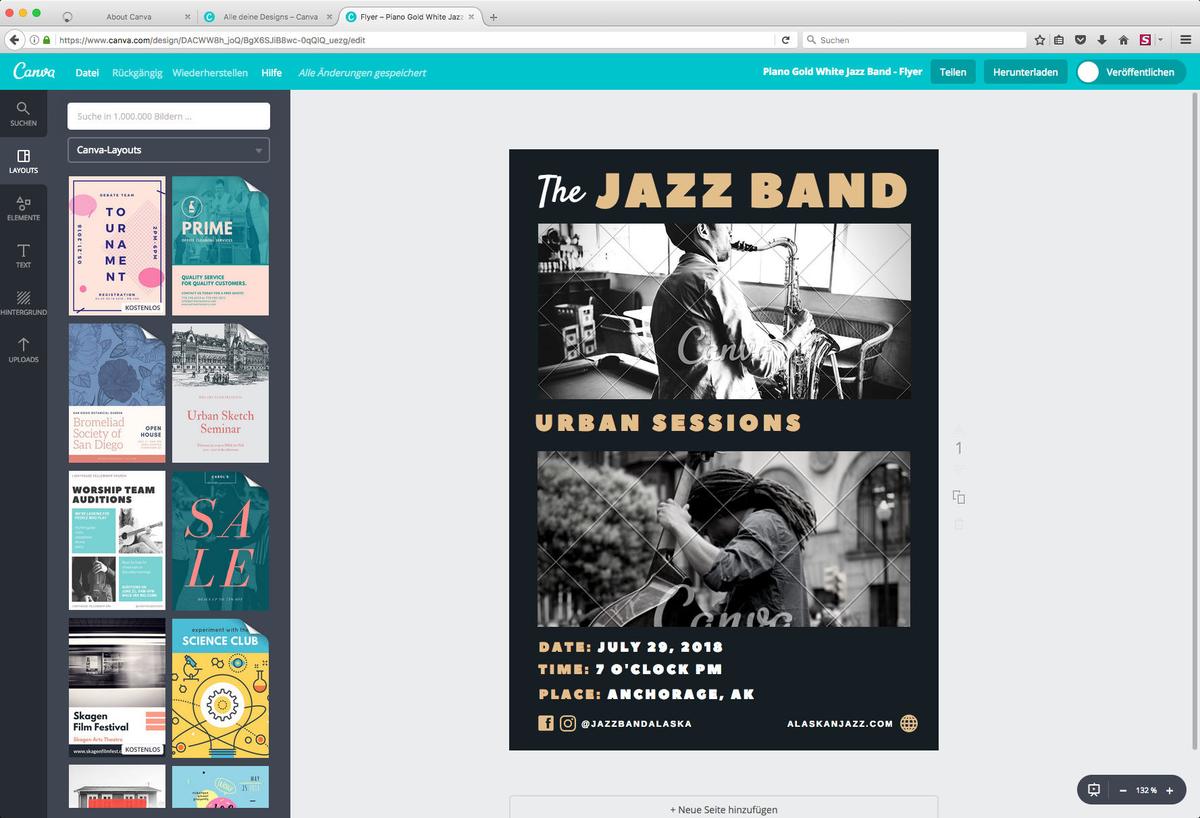This screenshot has width=1200, height=818.
Task: Click the ALASKANJAZZ.COM text
Action: pos(840,723)
